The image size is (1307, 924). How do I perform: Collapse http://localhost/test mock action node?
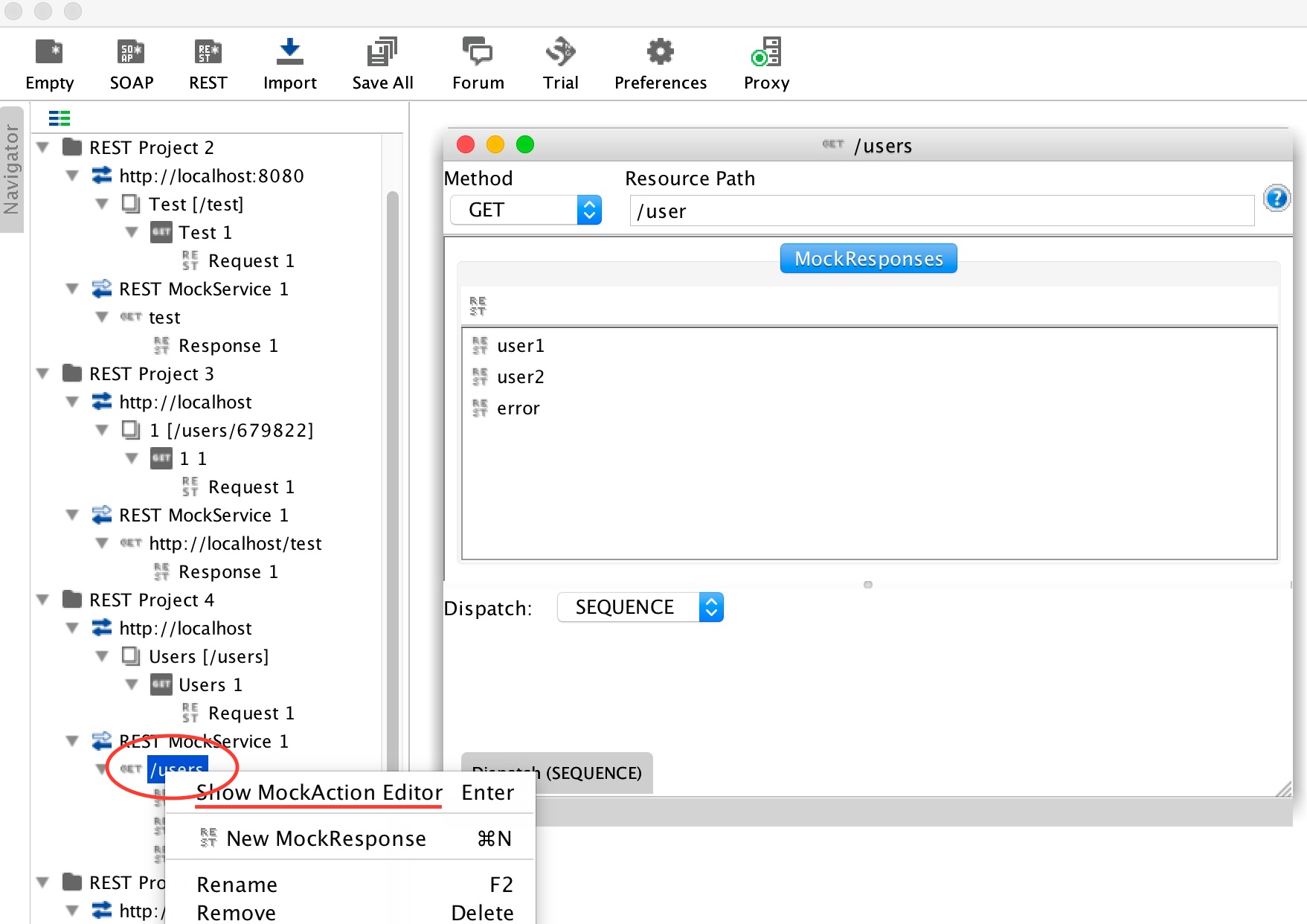(x=102, y=543)
